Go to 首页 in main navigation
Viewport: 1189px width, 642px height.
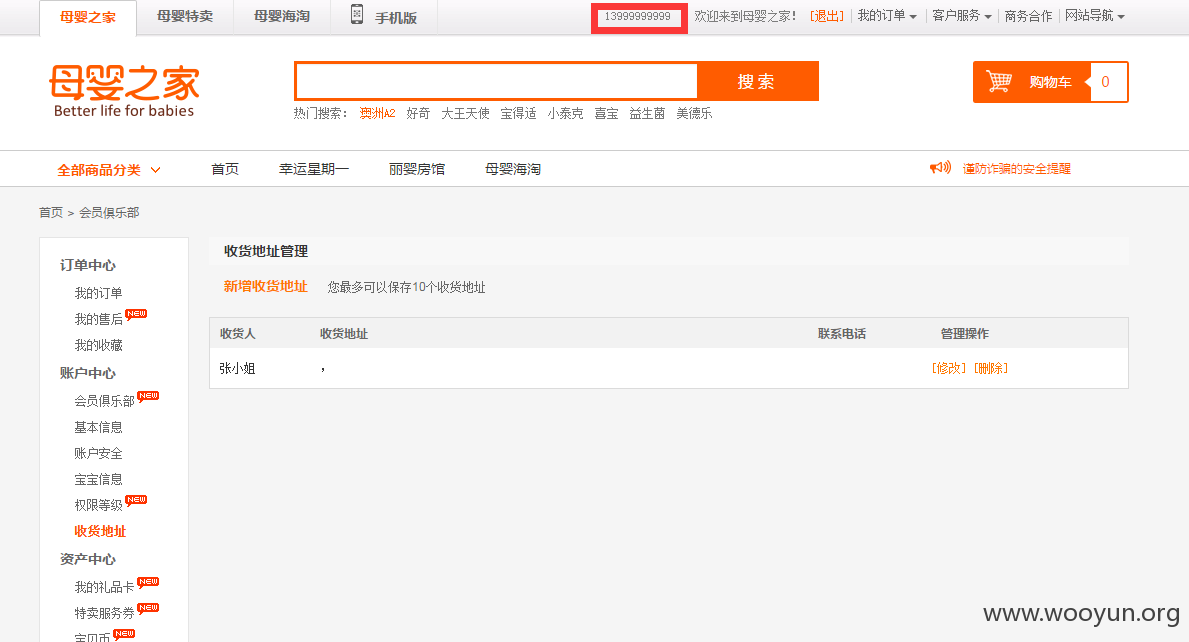[x=224, y=169]
